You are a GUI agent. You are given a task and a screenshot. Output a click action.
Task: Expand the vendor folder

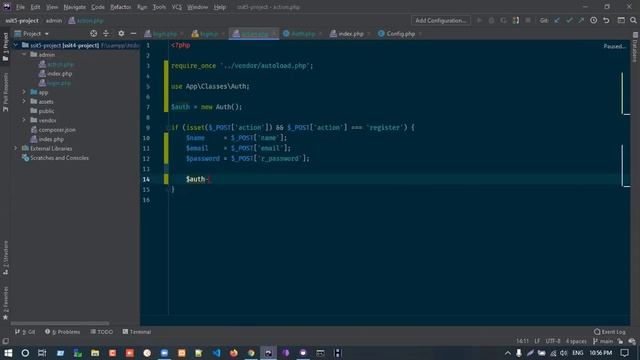(24, 120)
